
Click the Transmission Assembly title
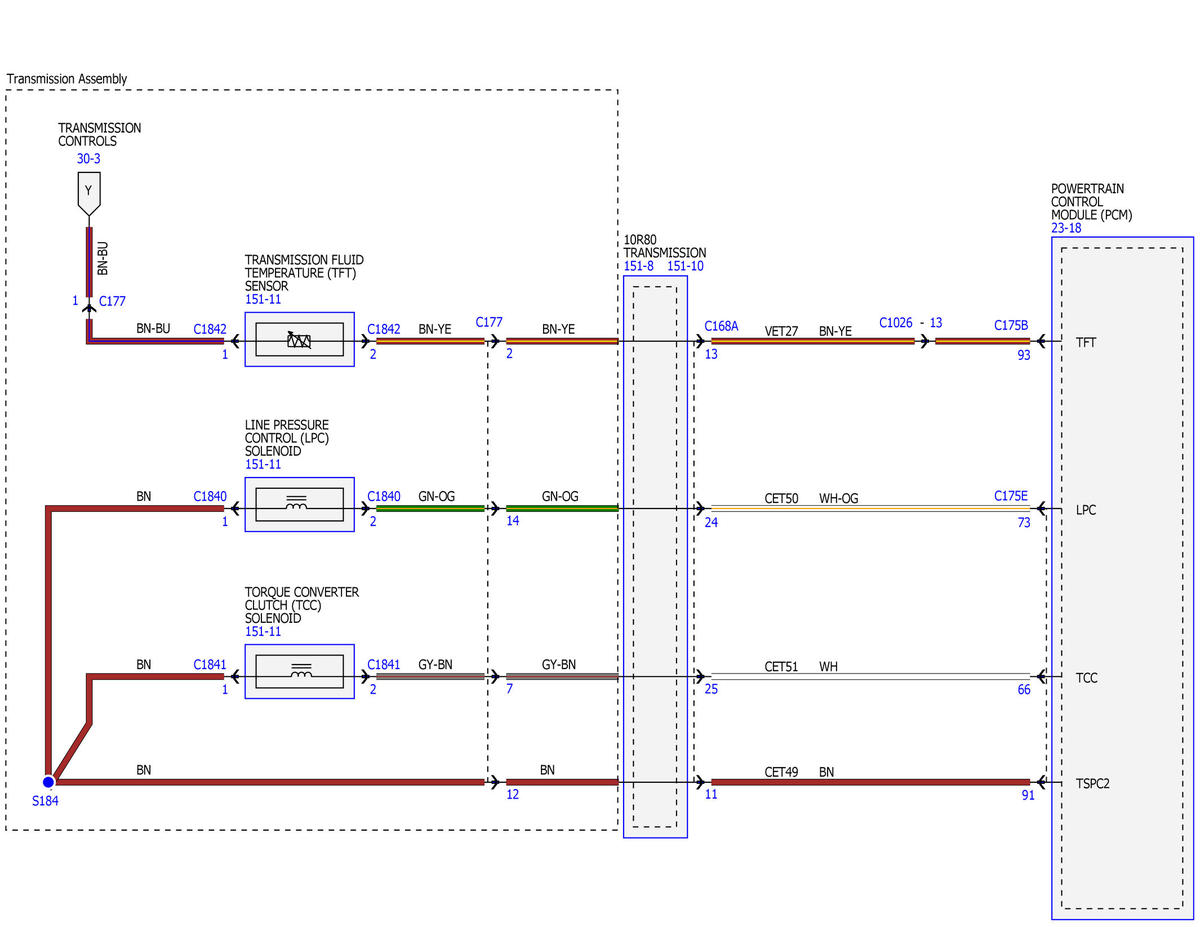coord(67,79)
